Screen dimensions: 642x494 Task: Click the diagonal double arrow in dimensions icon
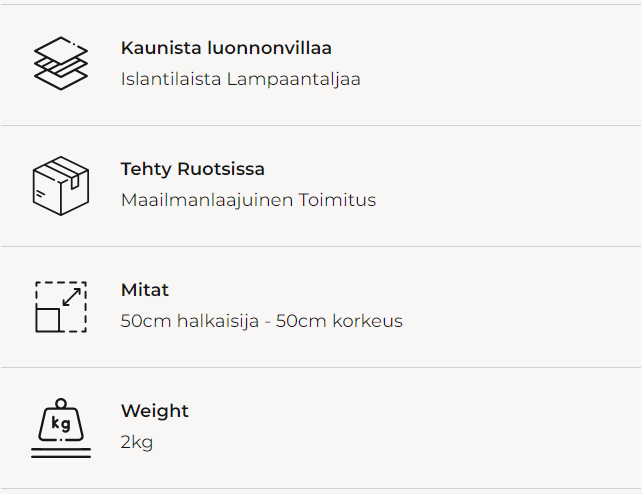click(72, 296)
